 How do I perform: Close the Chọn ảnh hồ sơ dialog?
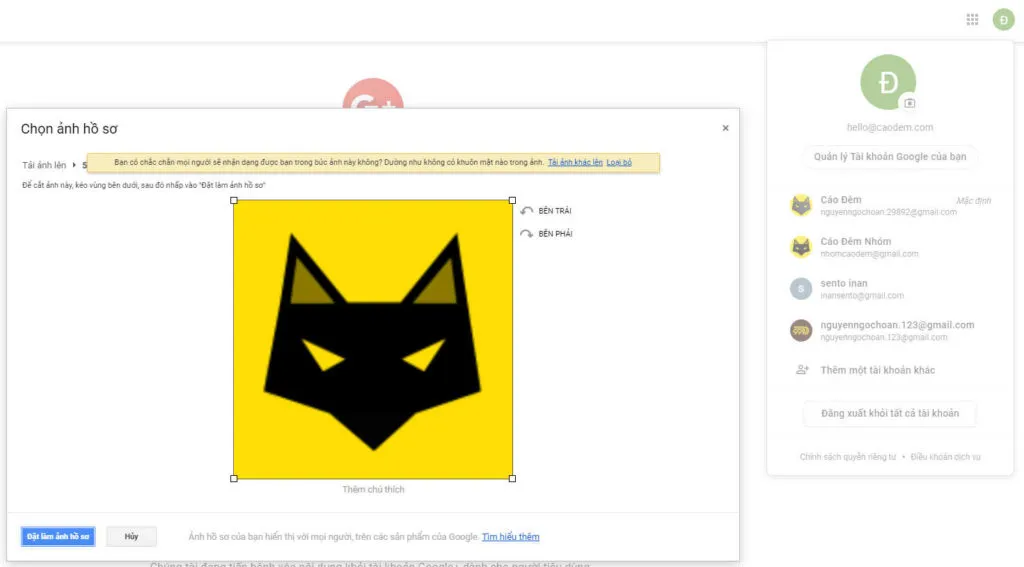(725, 128)
